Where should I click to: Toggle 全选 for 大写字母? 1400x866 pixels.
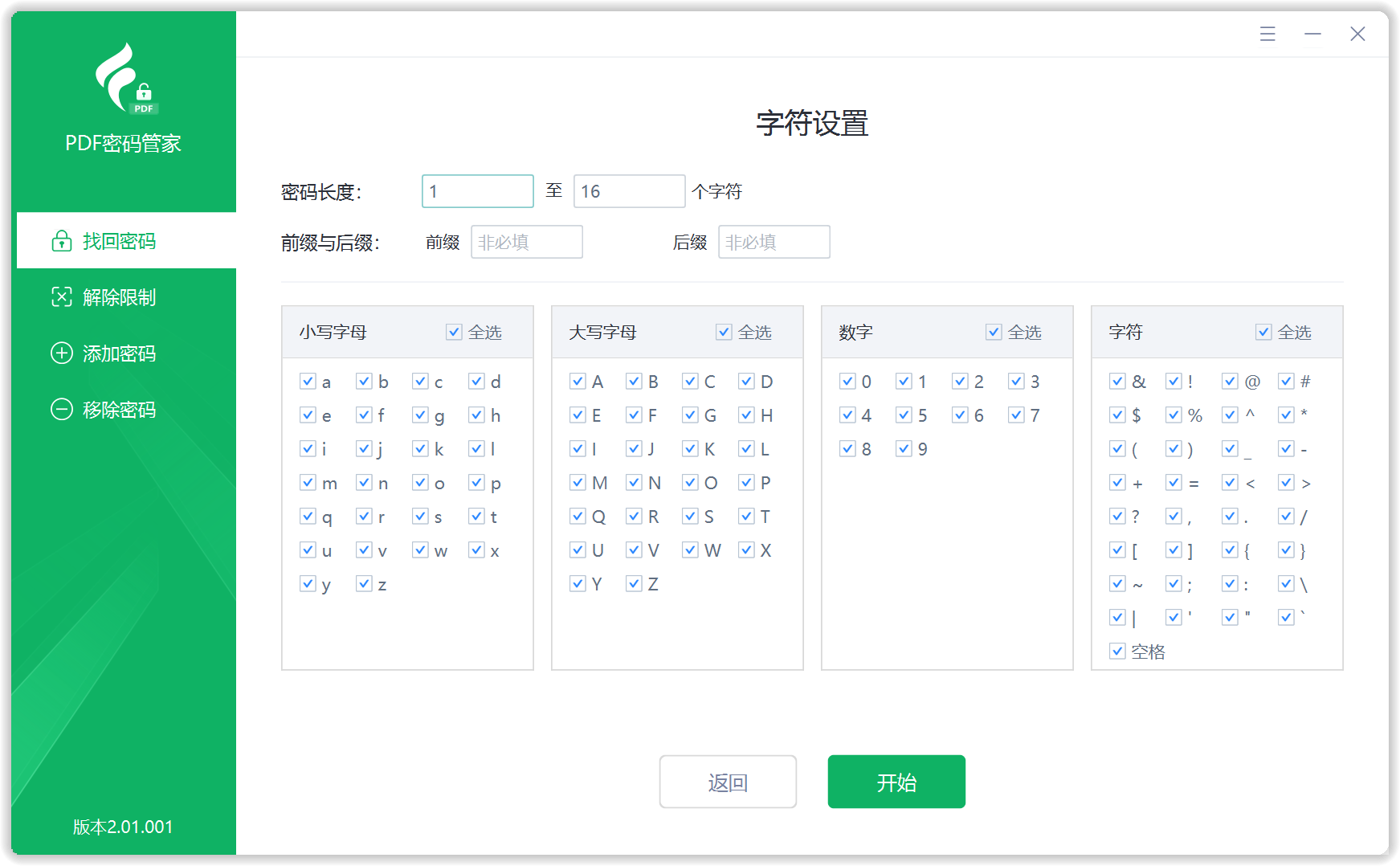tap(724, 332)
